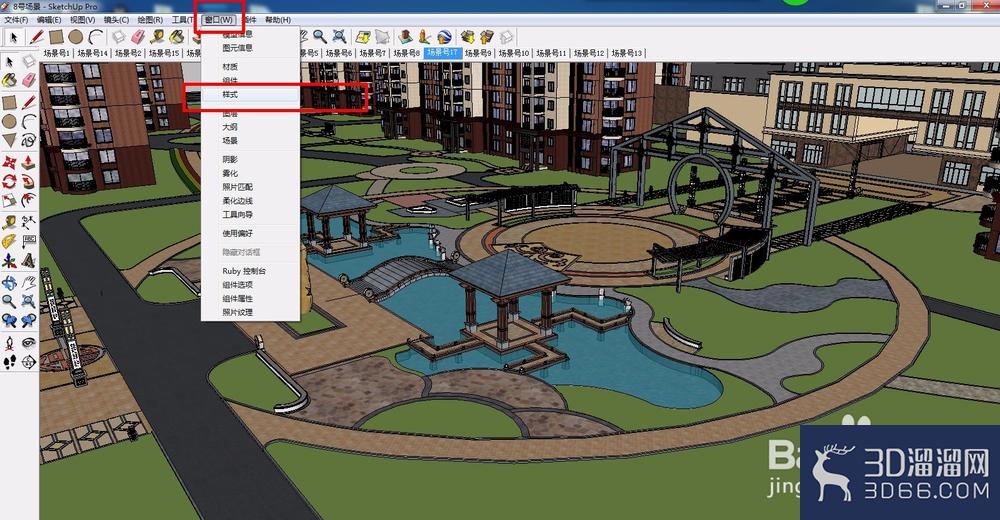Choose the Protractor tool in left toolbar
The width and height of the screenshot is (1000, 520).
click(x=10, y=241)
